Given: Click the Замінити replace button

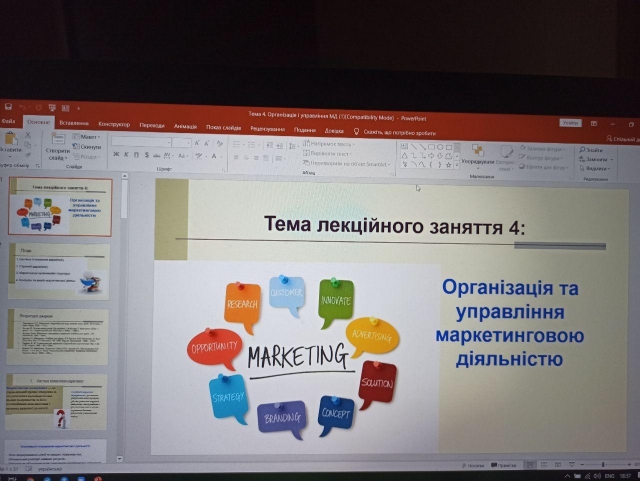Looking at the screenshot, I should click(x=596, y=159).
